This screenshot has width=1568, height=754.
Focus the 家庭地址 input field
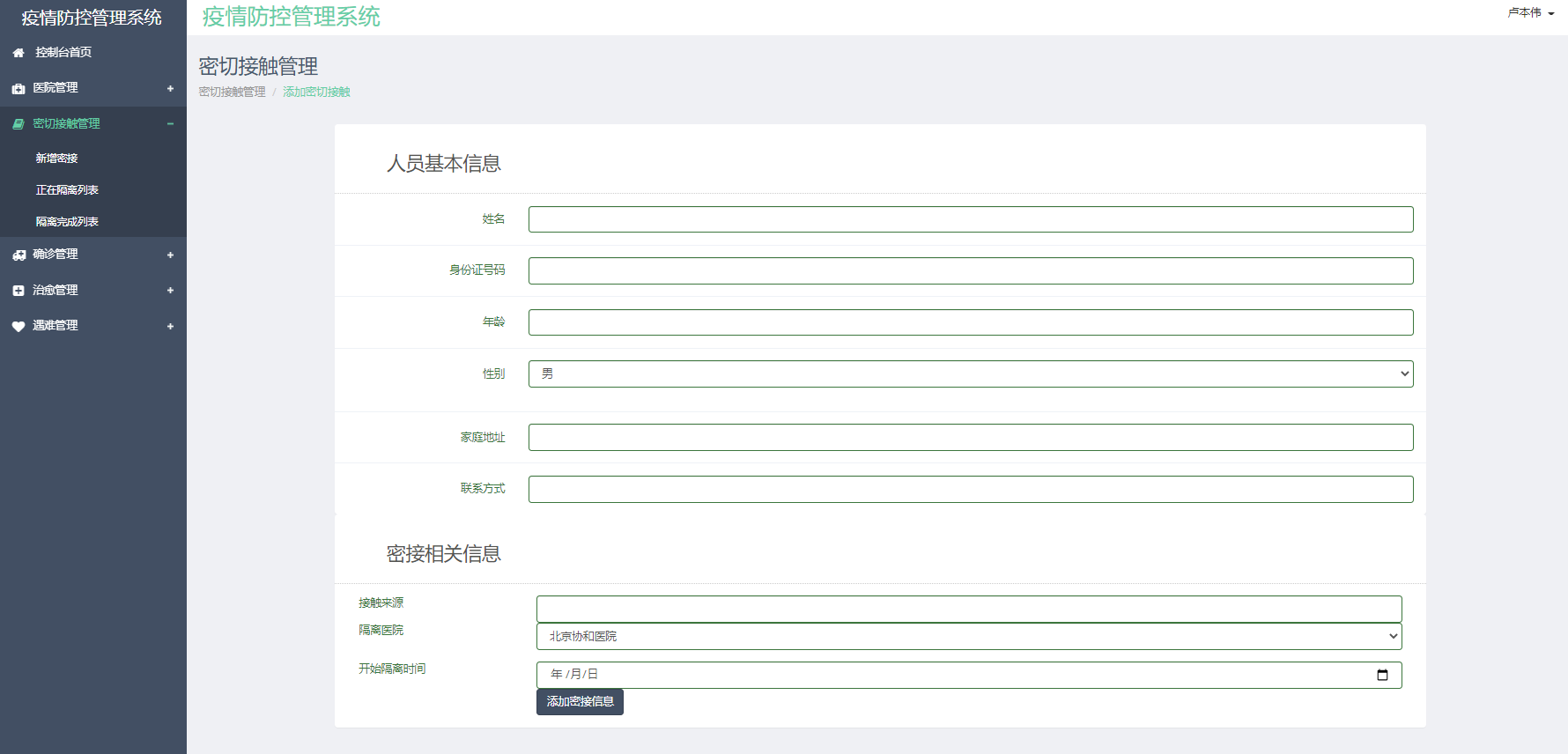tap(971, 438)
